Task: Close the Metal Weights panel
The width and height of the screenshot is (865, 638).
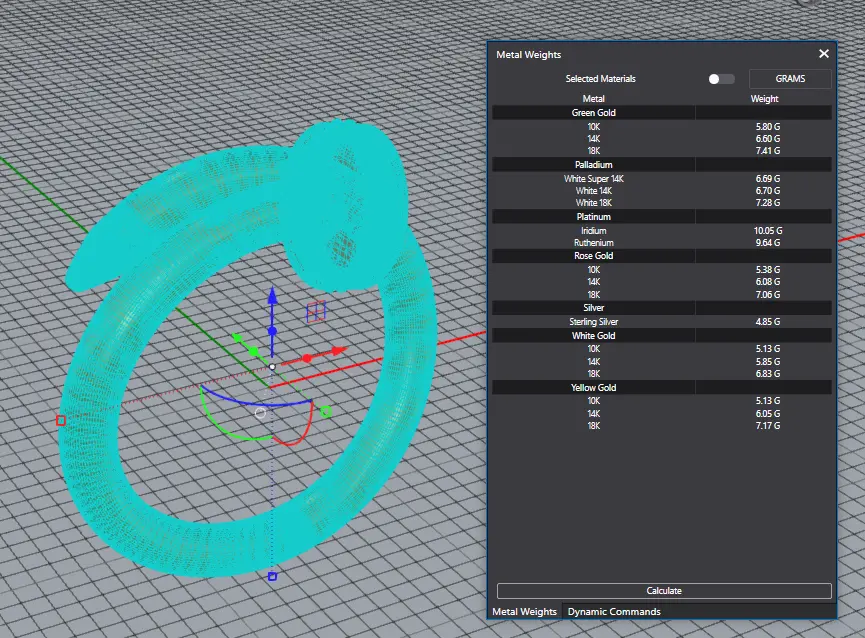Action: click(x=824, y=53)
